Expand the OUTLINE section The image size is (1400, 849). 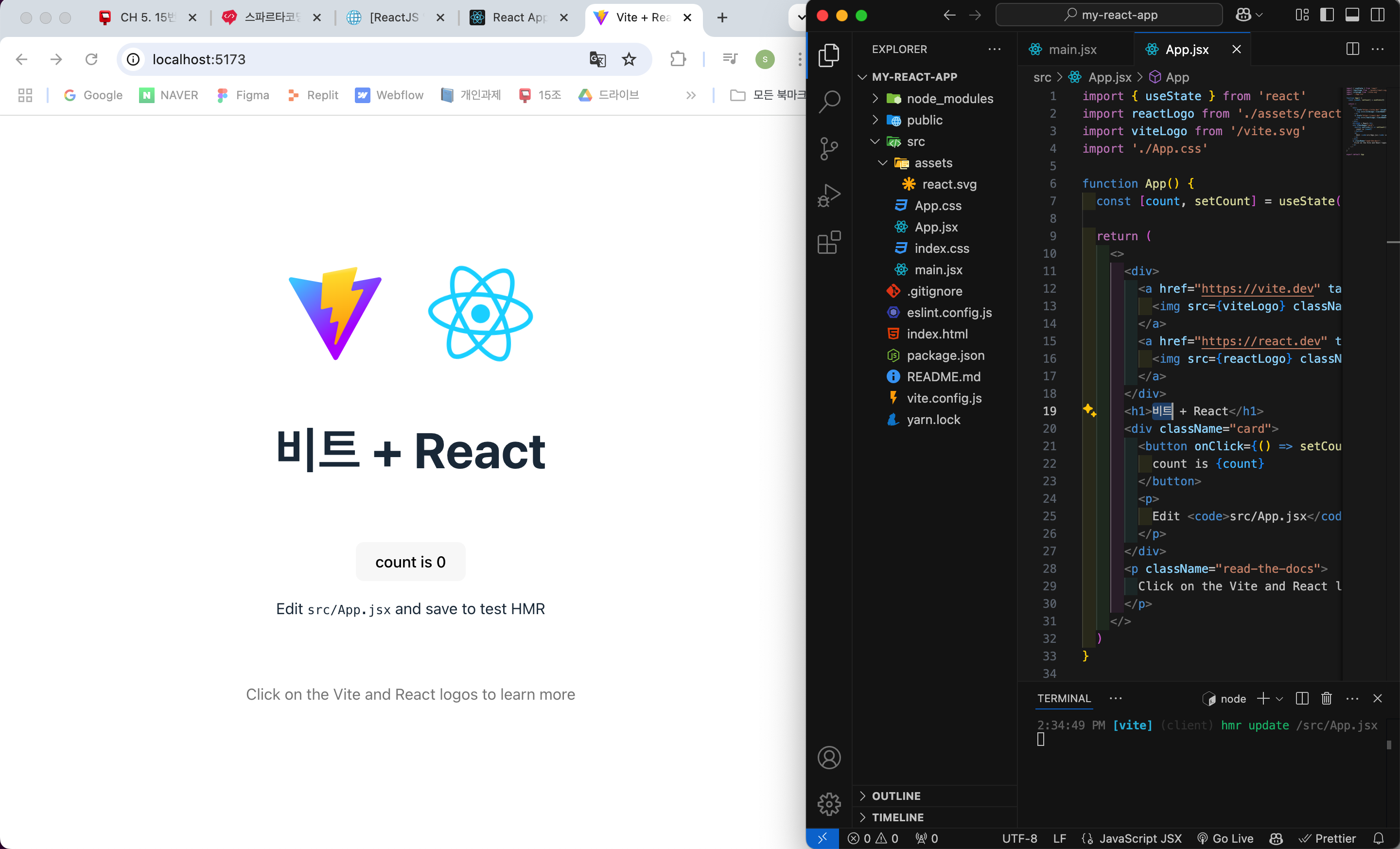coord(896,796)
